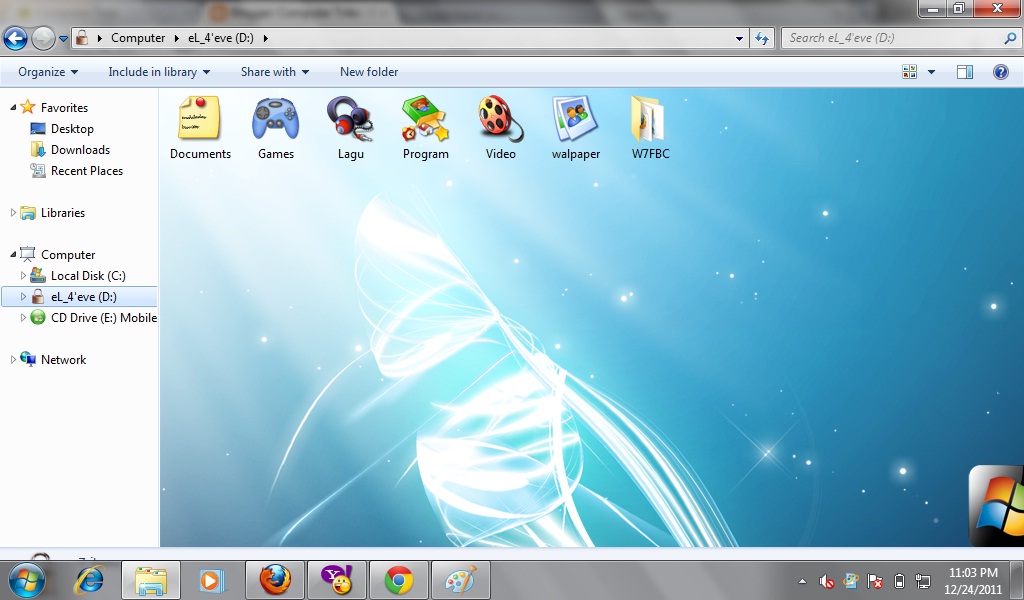Launch Firefox from the taskbar

pyautogui.click(x=275, y=579)
